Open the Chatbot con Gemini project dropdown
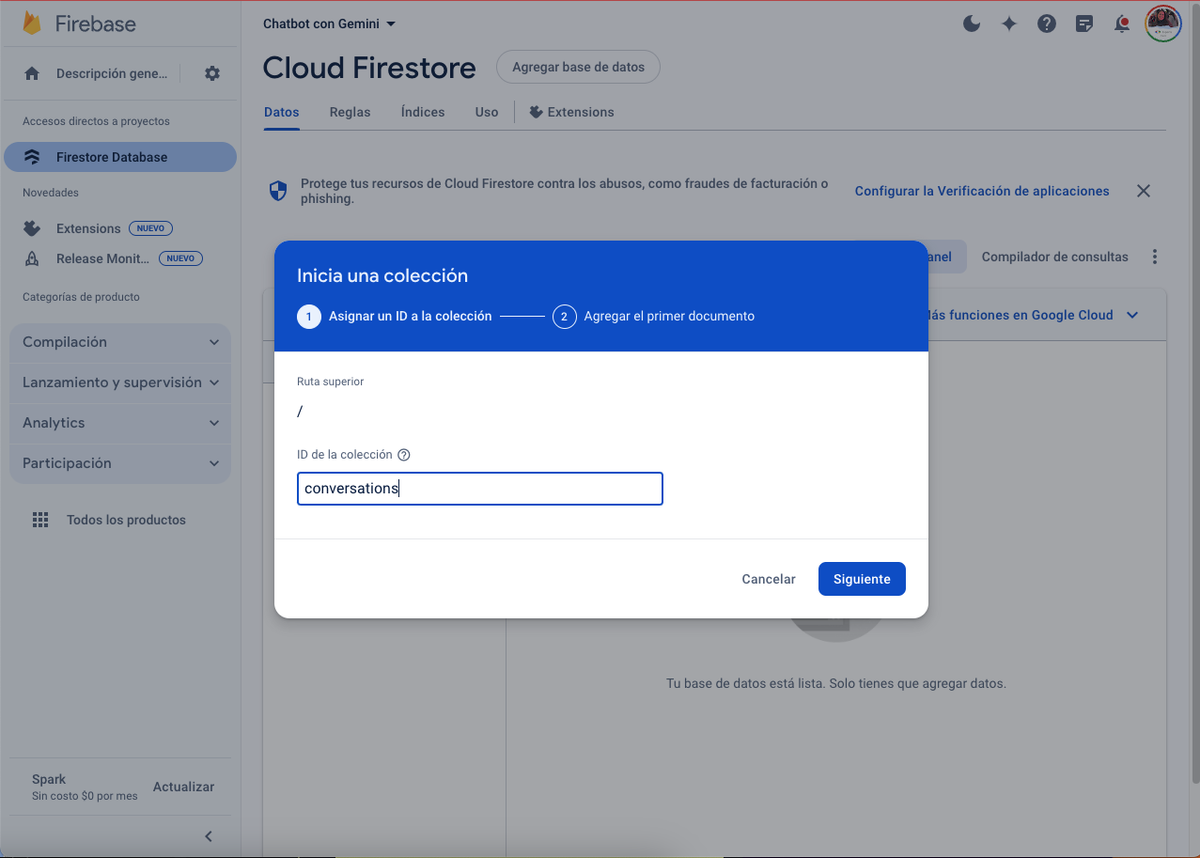1200x858 pixels. pyautogui.click(x=329, y=23)
